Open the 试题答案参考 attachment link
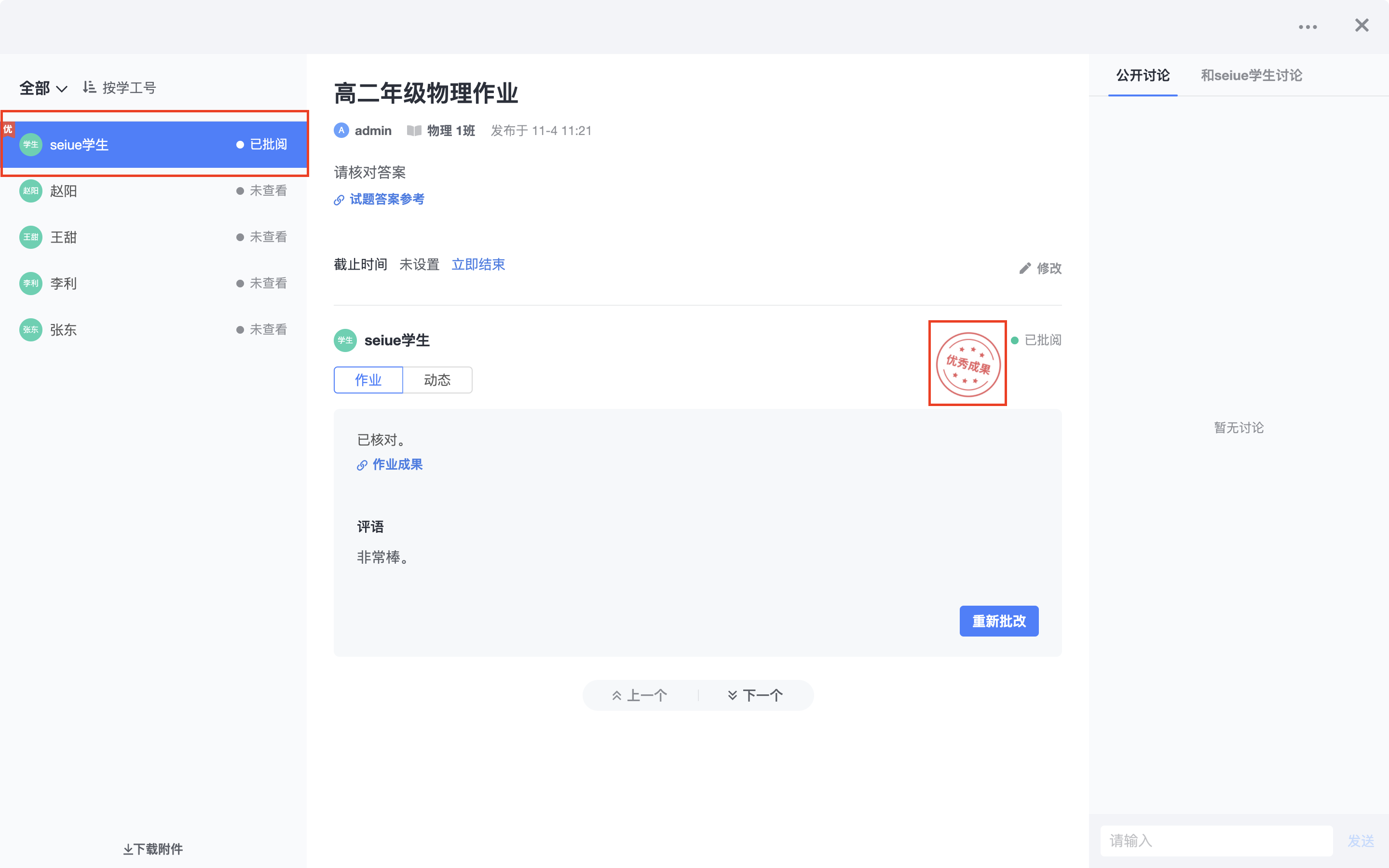1389x868 pixels. pos(387,199)
